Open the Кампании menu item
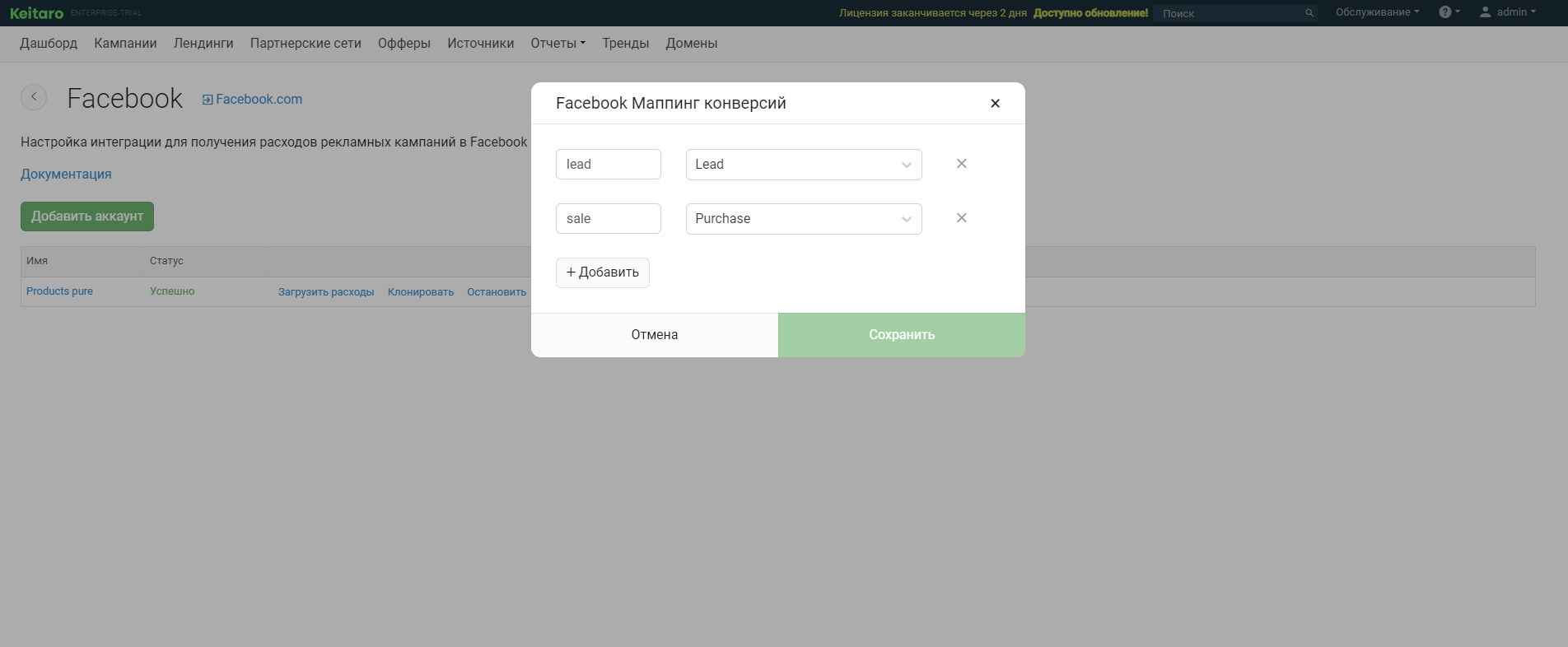Viewport: 1568px width, 647px height. pos(125,44)
